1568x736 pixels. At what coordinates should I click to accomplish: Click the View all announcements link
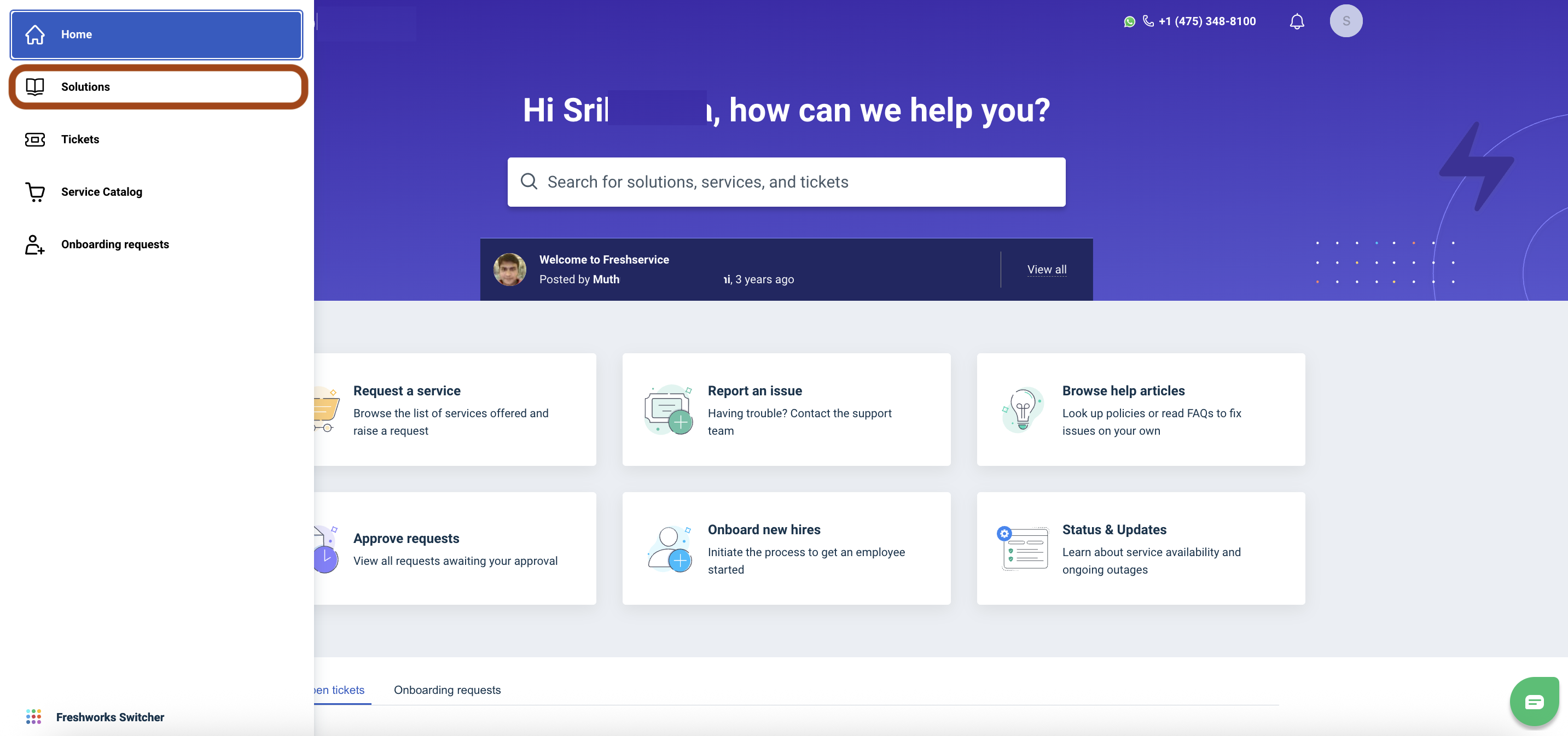1047,270
